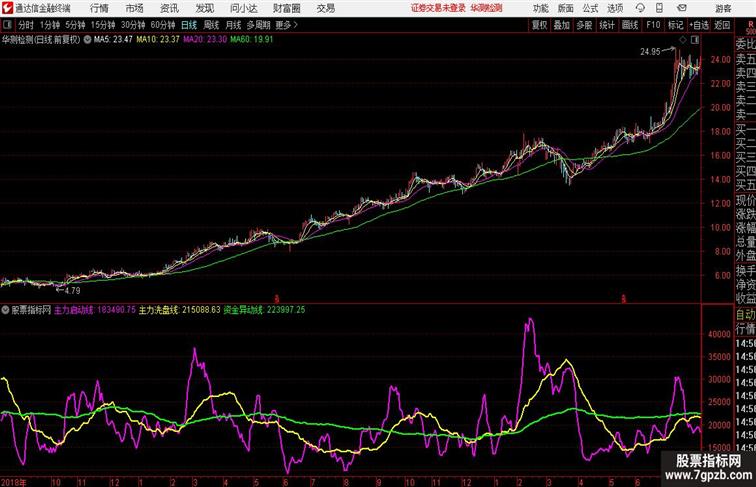The image size is (756, 487).
Task: Click the MA60: 19.91 value
Action: point(252,40)
